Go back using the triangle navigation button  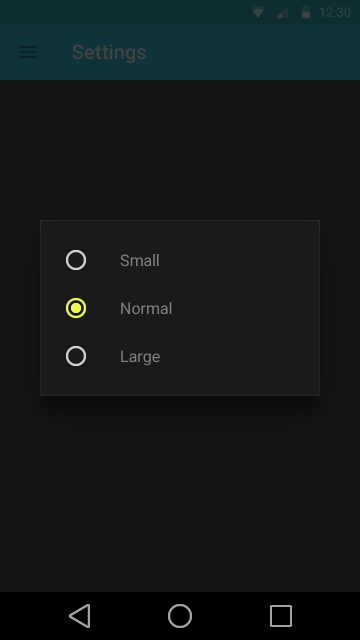click(x=80, y=616)
